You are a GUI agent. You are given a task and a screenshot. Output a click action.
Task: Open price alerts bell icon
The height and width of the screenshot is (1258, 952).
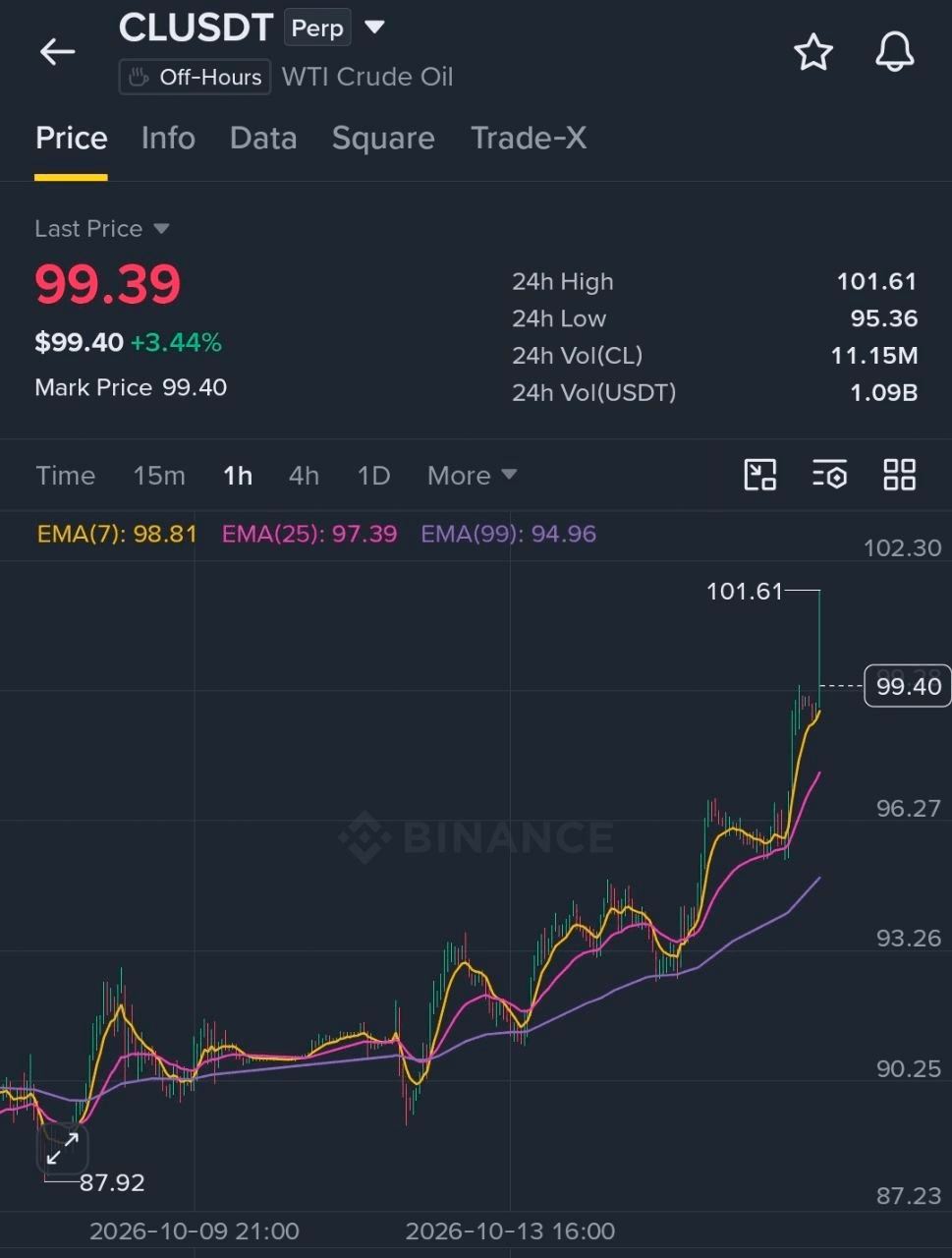pyautogui.click(x=895, y=52)
